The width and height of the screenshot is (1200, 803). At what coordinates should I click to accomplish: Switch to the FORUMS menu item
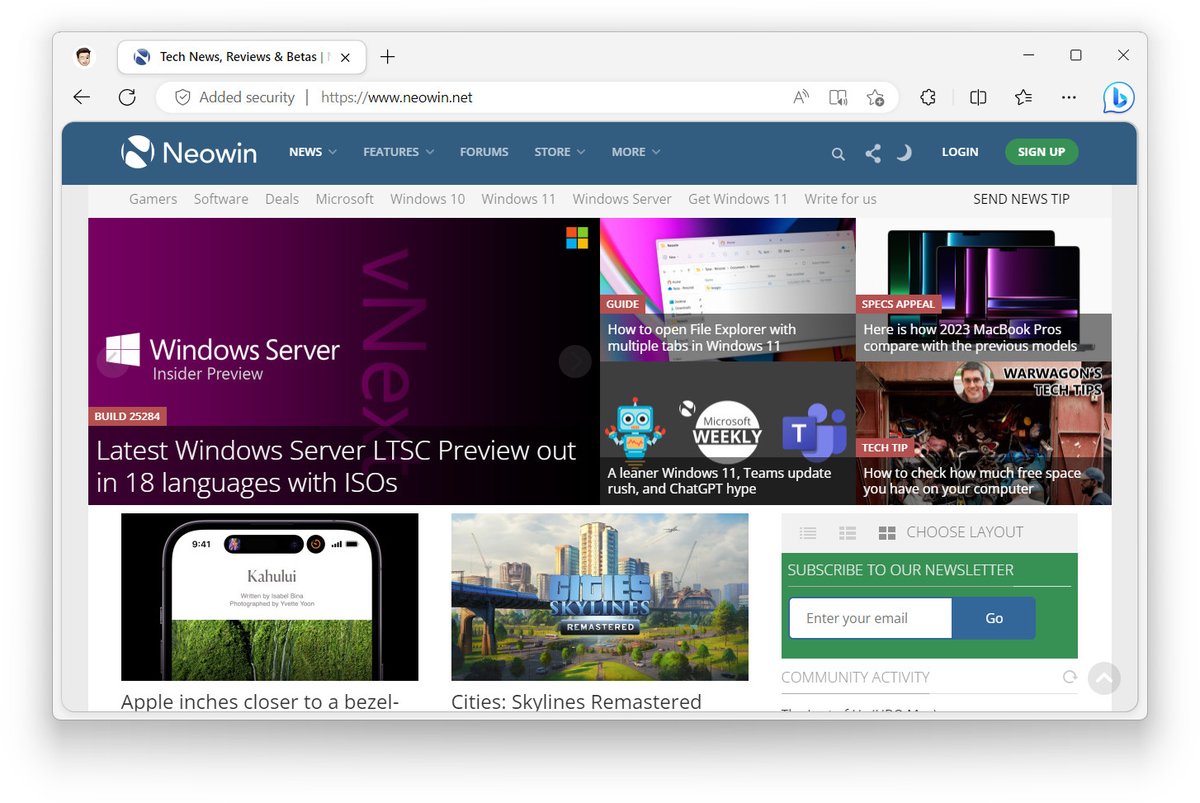(484, 151)
